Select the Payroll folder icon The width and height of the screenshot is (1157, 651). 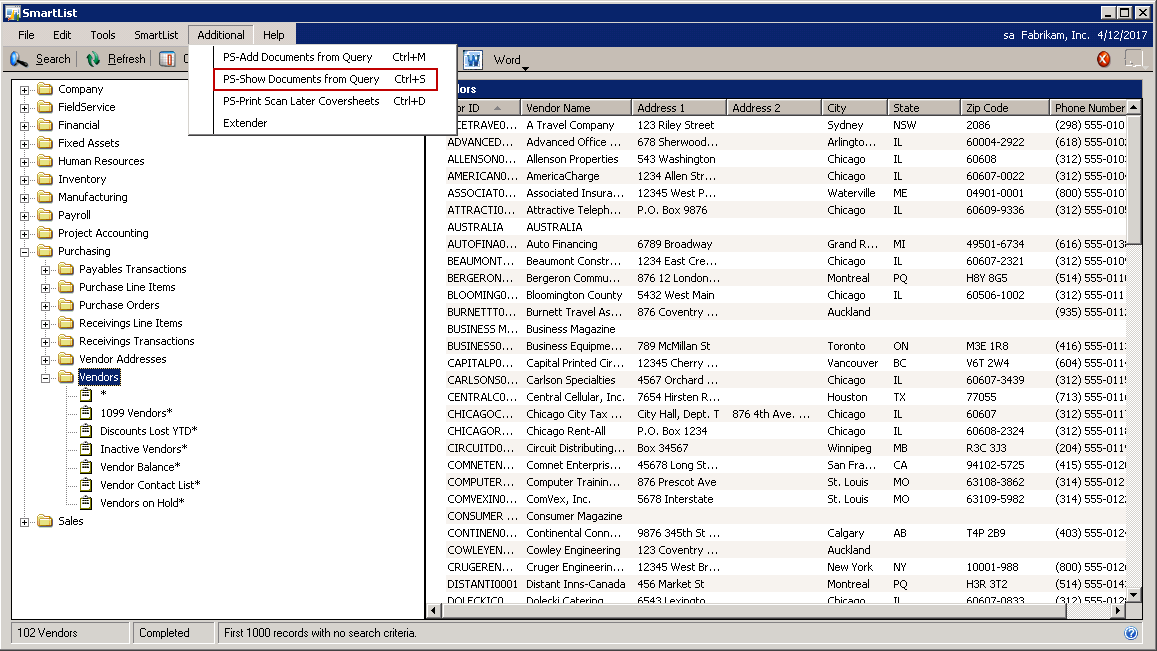46,216
